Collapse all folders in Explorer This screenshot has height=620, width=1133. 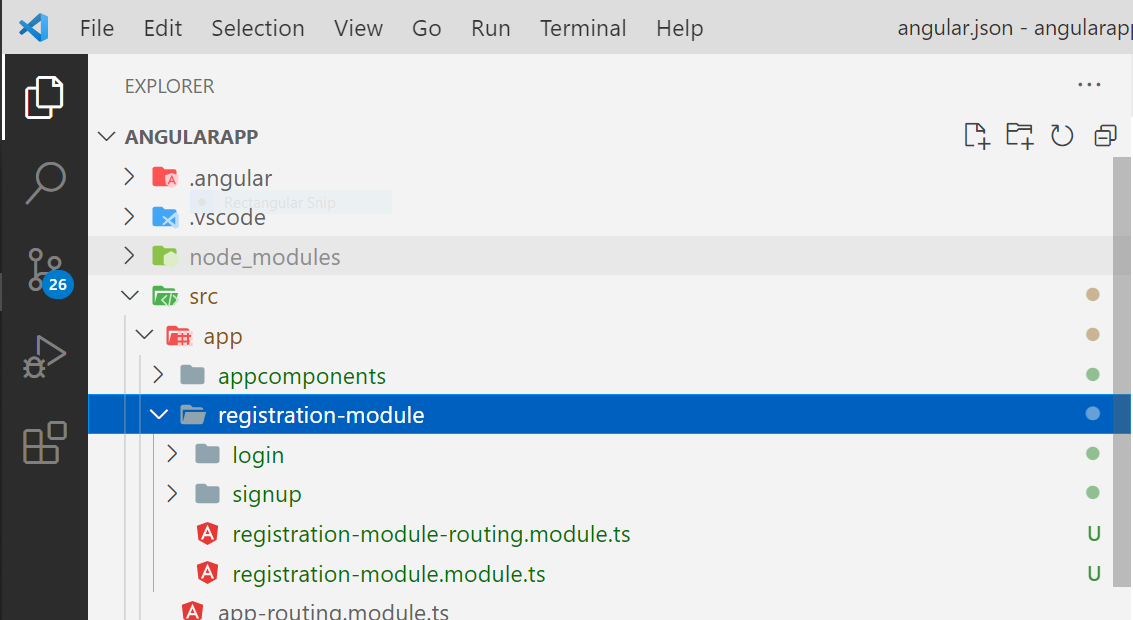pos(1105,136)
